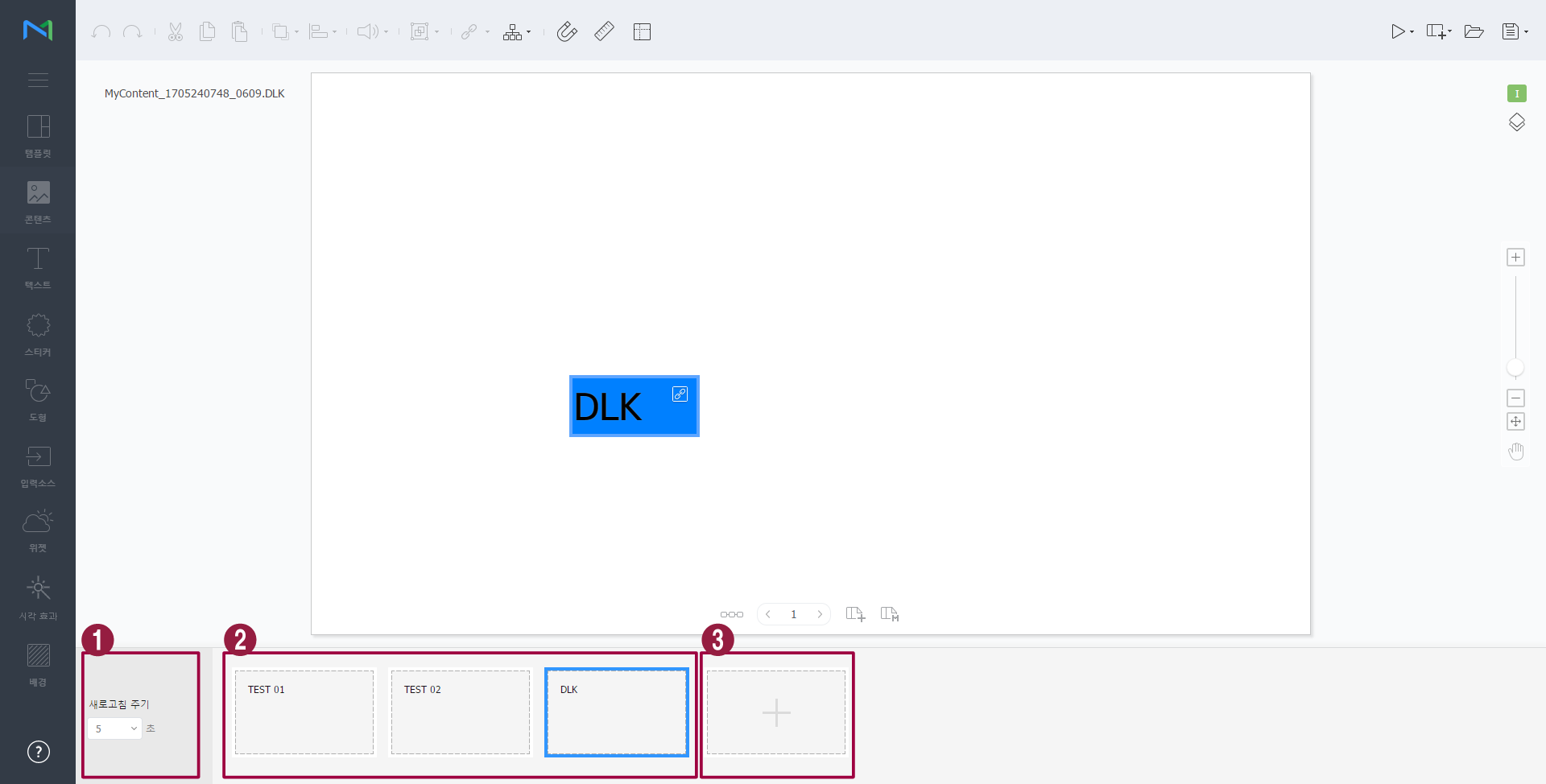Select the TEST 02 page tab

click(x=461, y=712)
